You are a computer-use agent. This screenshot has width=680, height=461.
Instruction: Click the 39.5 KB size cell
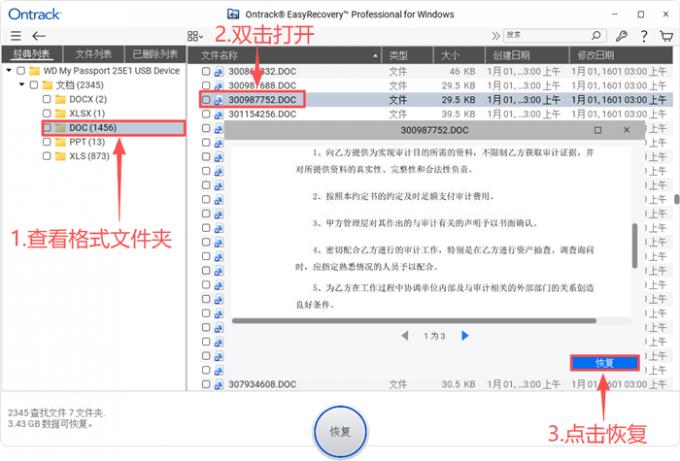(458, 114)
